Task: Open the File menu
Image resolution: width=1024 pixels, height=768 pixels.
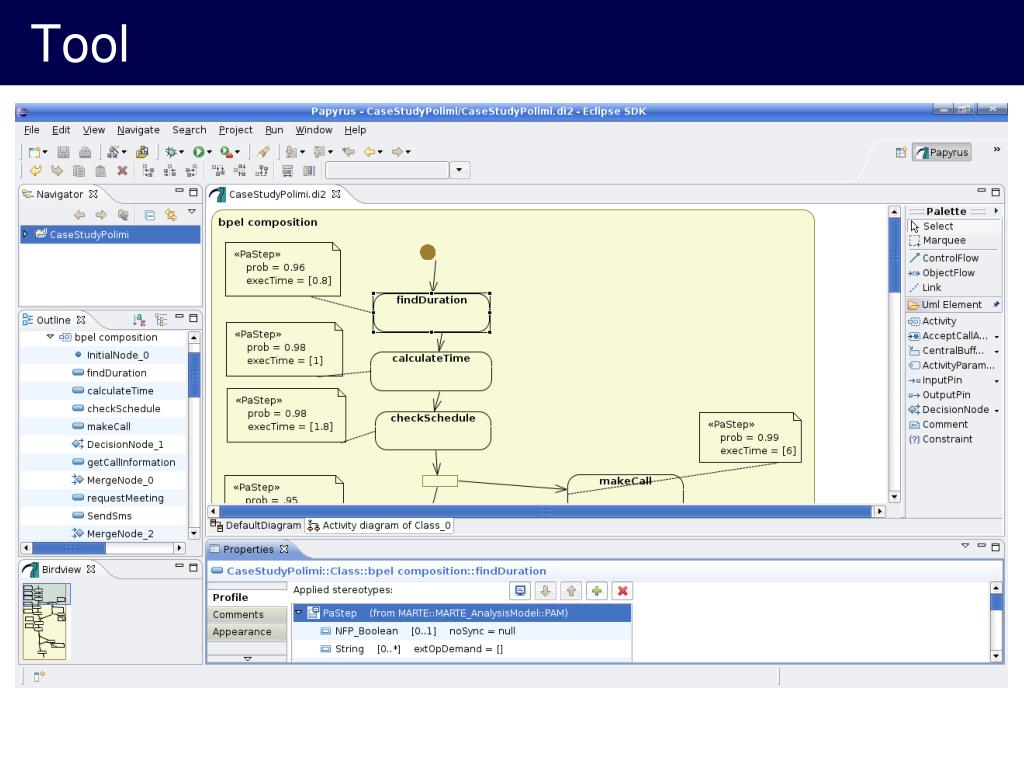Action: click(x=31, y=130)
